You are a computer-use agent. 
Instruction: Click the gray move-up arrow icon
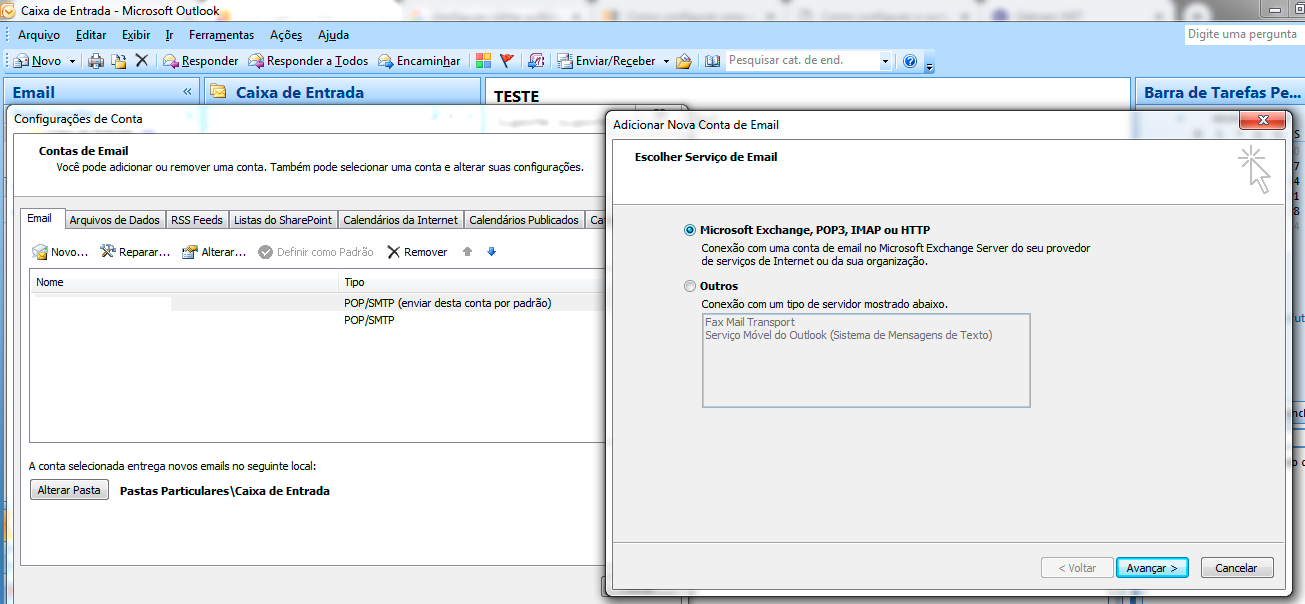(467, 252)
